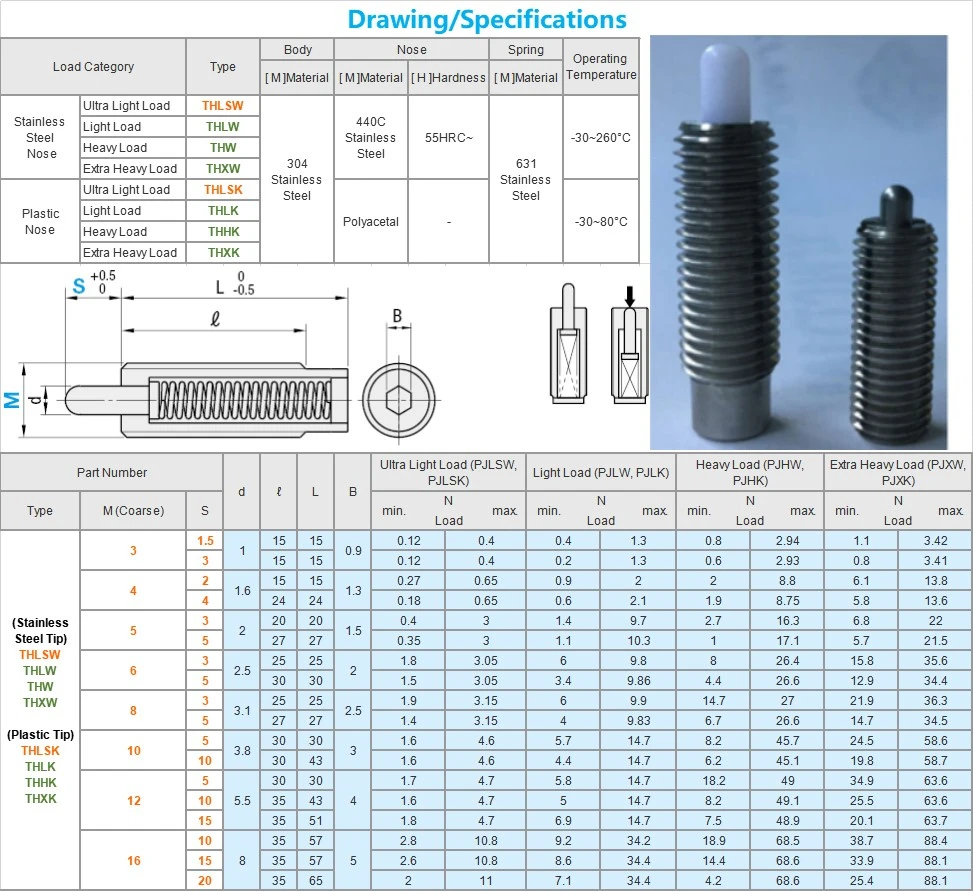973x891 pixels.
Task: Click THW in the top specifications table
Action: pyautogui.click(x=223, y=148)
